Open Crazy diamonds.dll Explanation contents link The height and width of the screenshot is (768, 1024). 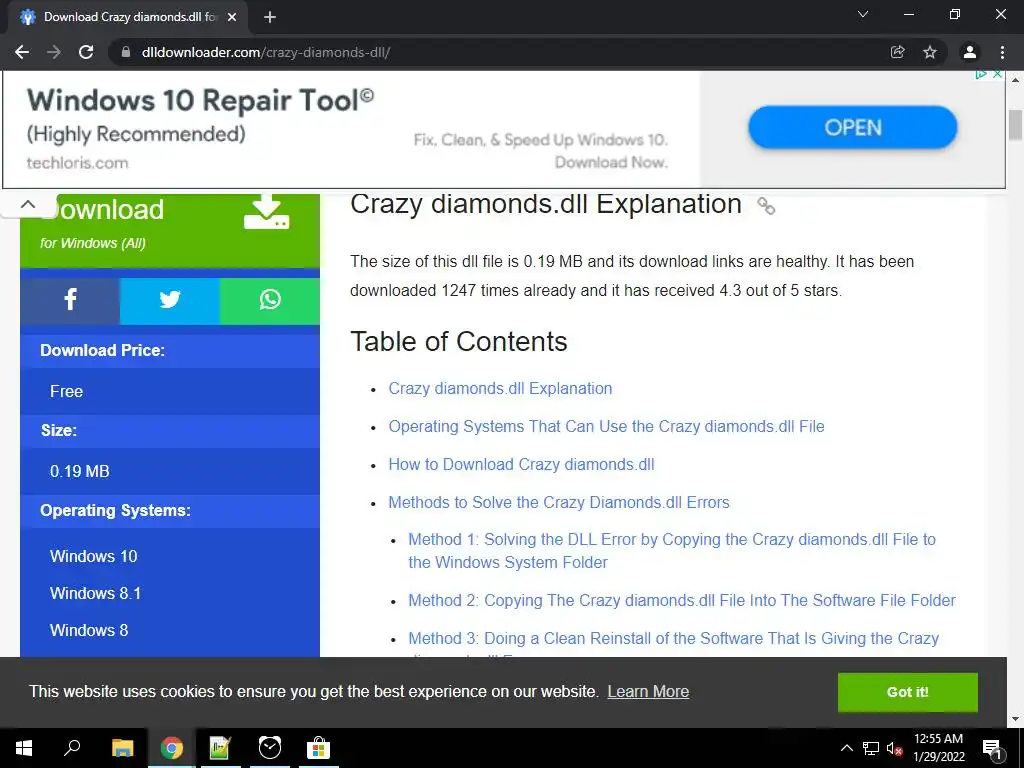click(x=500, y=389)
